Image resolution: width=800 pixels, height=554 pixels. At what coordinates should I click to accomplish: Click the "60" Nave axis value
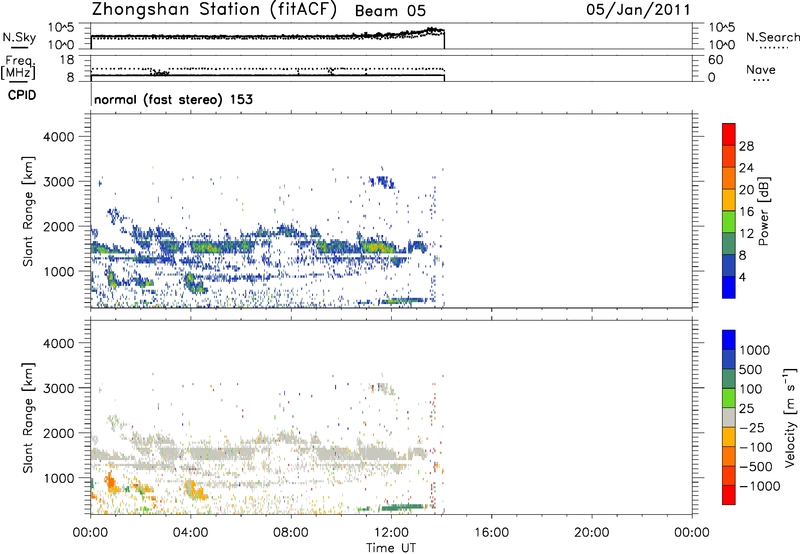tap(715, 60)
